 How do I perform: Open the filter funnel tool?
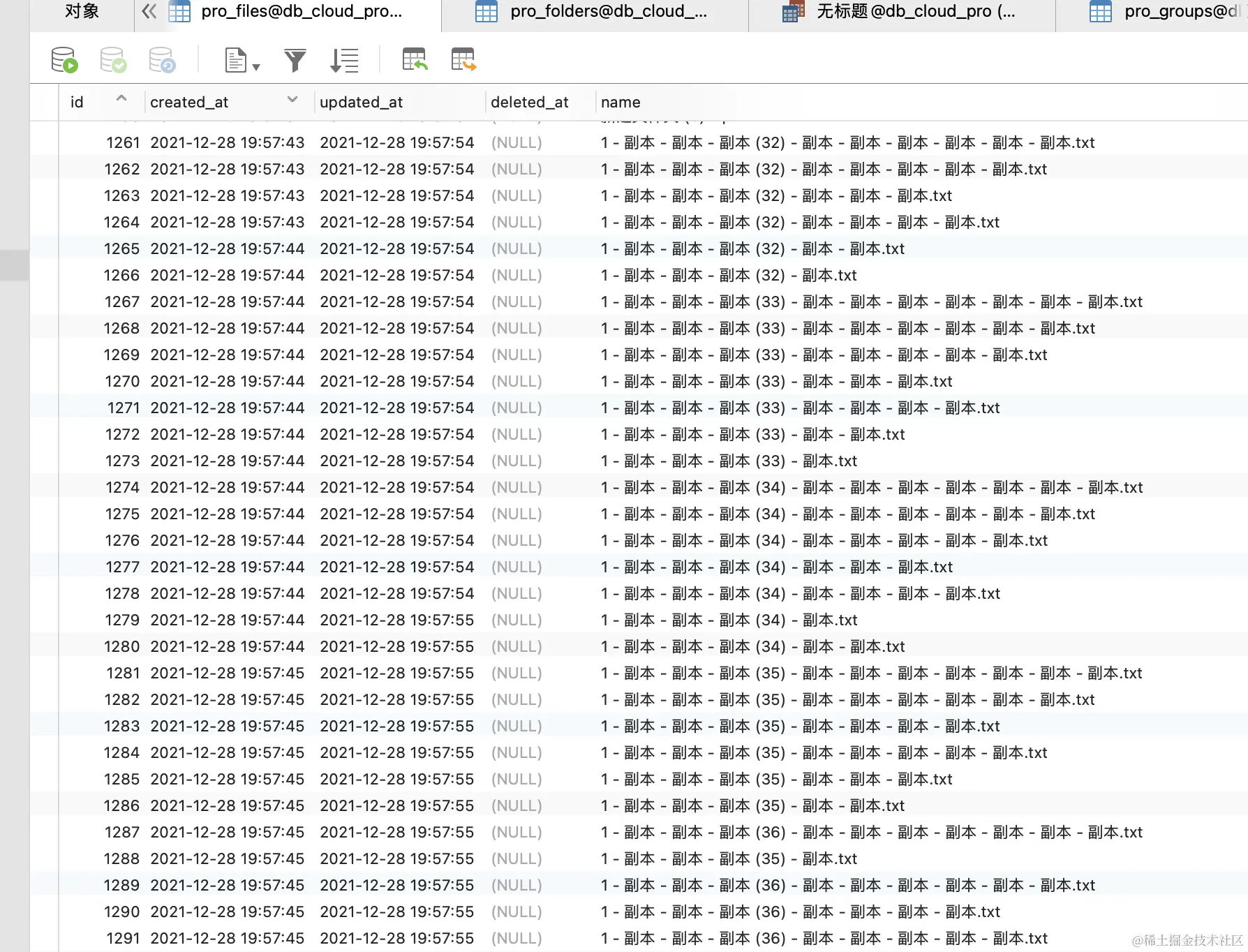tap(295, 60)
